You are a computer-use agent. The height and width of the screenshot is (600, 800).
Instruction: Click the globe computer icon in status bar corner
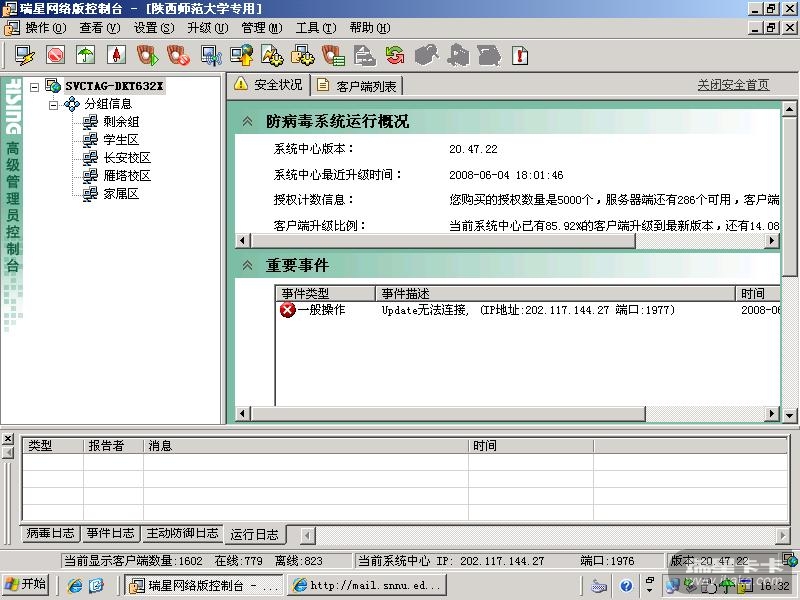(790, 559)
